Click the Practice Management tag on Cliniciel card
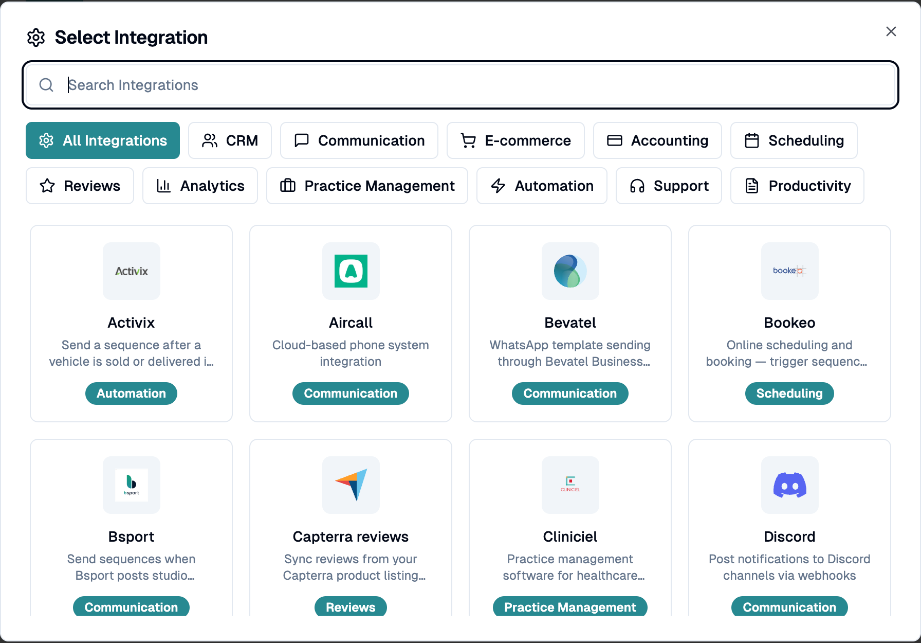This screenshot has height=643, width=921. [570, 607]
